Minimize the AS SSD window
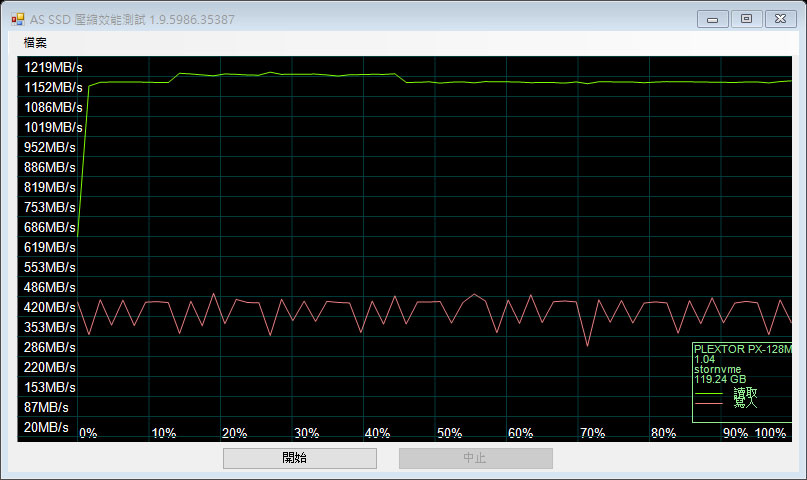Screen dimensions: 807x480 [x=712, y=20]
